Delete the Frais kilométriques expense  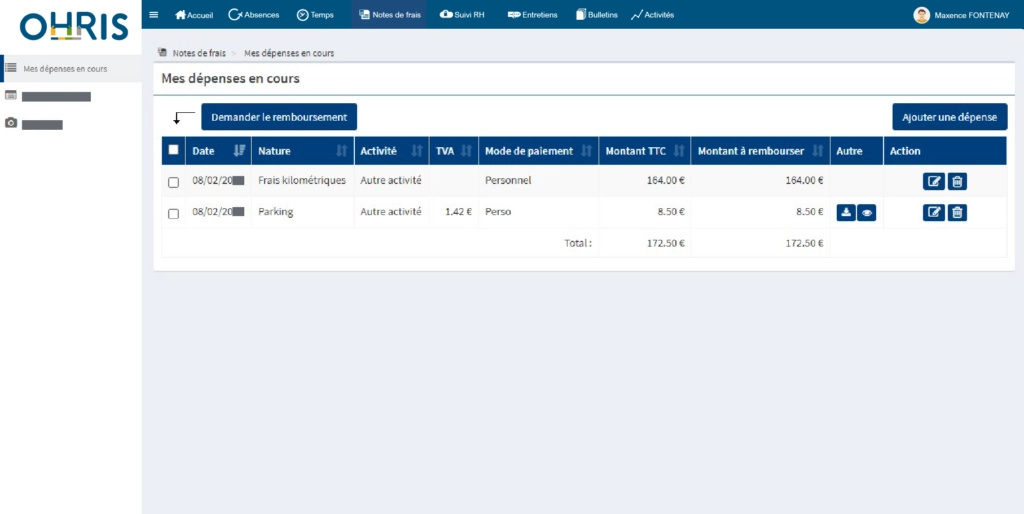coord(957,181)
